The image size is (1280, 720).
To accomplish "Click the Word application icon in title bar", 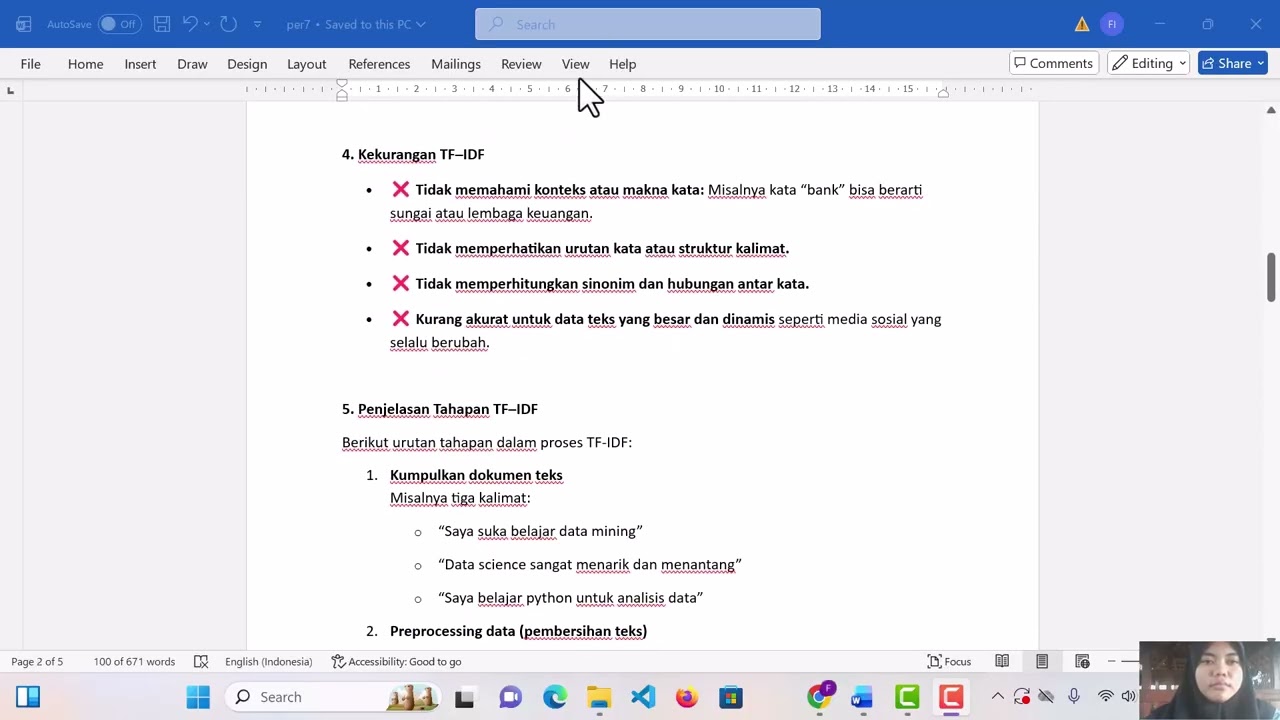I will [x=23, y=24].
